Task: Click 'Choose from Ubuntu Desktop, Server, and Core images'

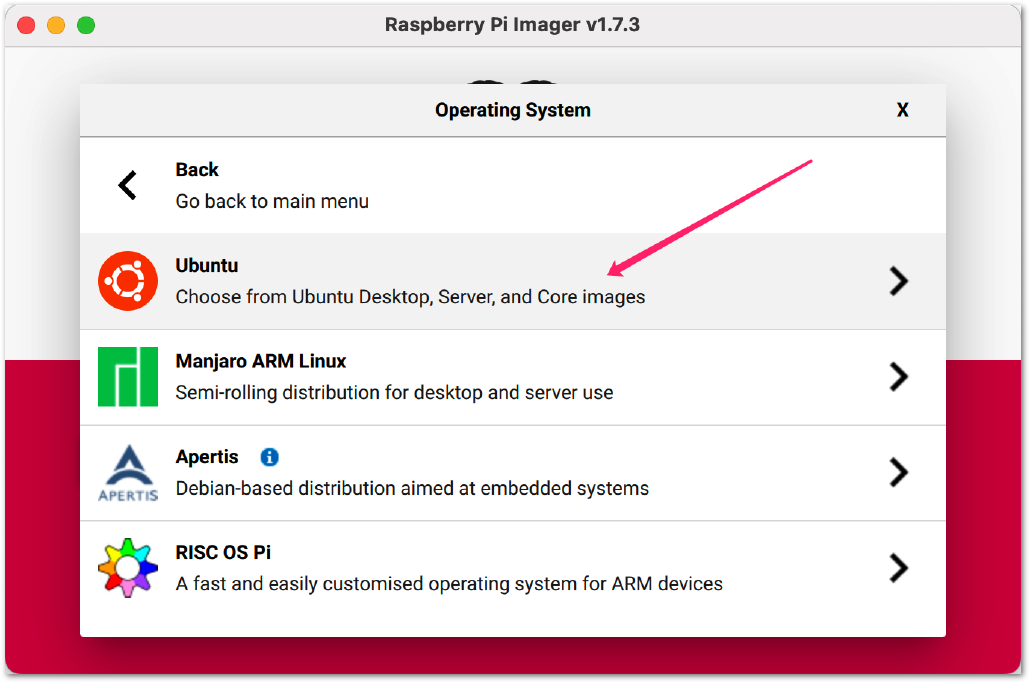Action: pos(411,297)
